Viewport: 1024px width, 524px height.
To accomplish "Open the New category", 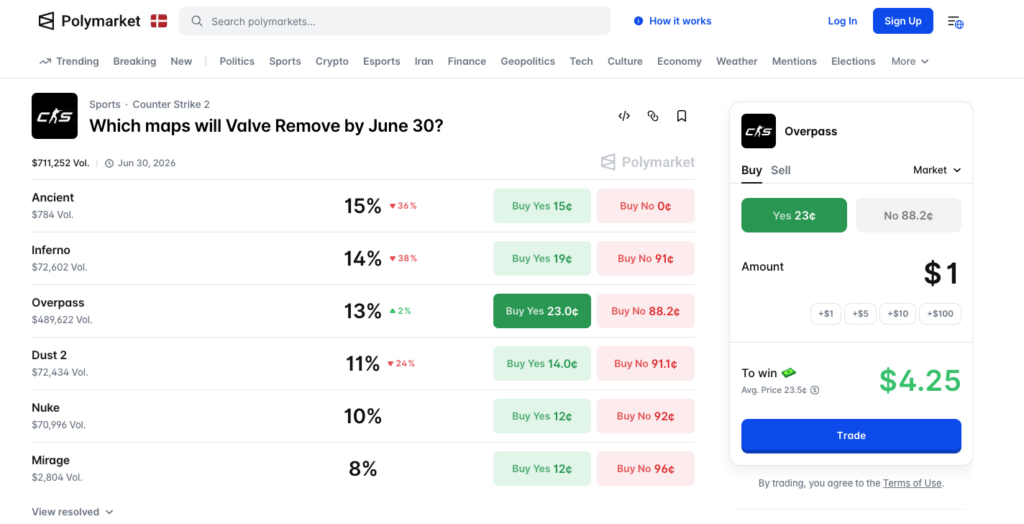I will 182,61.
